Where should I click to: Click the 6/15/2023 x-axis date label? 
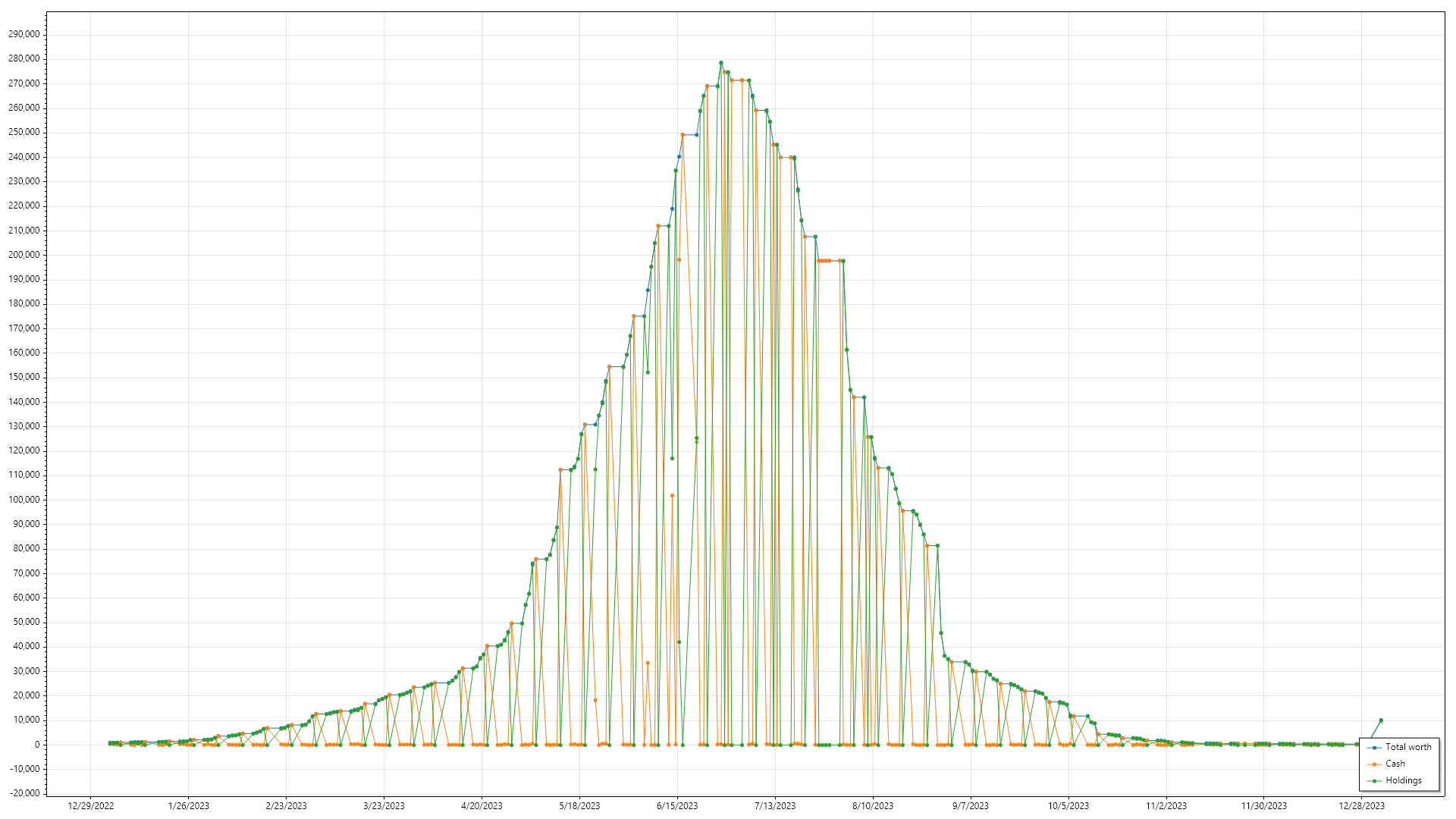(677, 806)
